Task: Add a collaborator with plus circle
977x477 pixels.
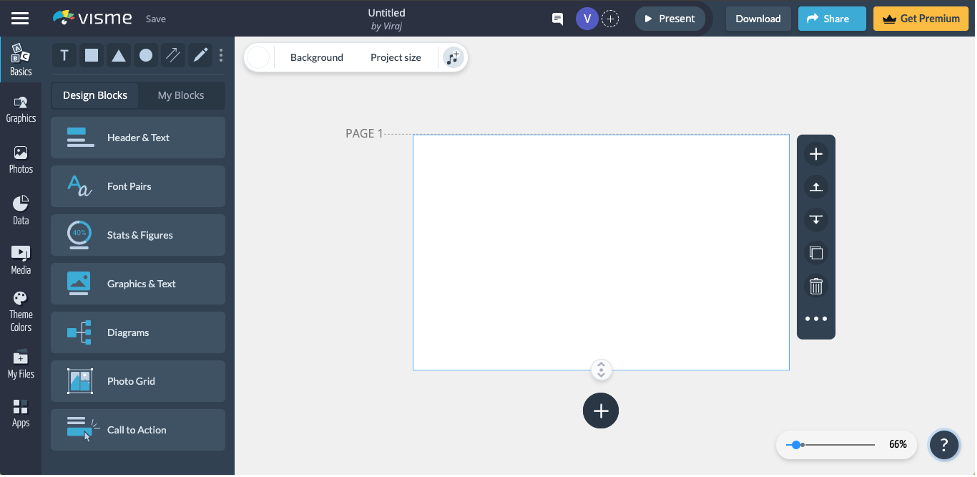Action: (x=610, y=19)
